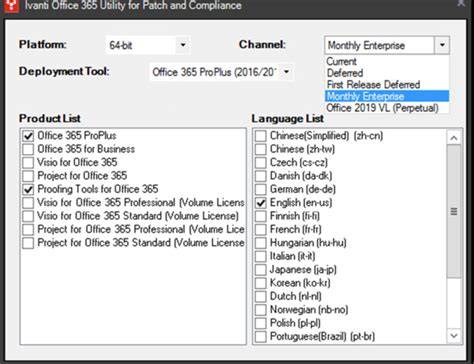This screenshot has width=474, height=364.
Task: Check Portuguese(Brazil) (pt-br) language
Action: pyautogui.click(x=261, y=337)
